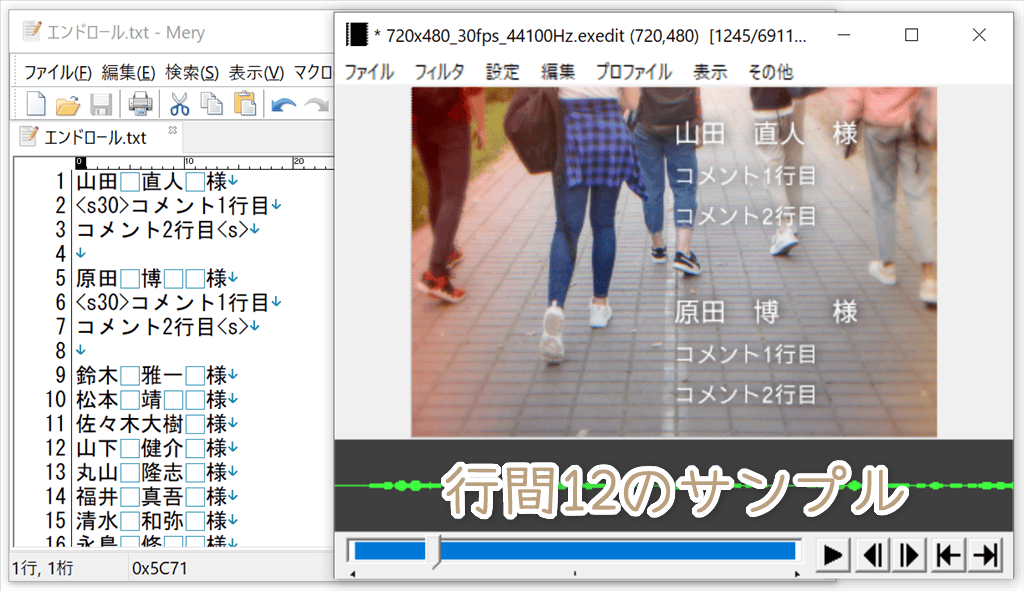
Task: Step forward one frame in AviUtl
Action: [x=909, y=554]
